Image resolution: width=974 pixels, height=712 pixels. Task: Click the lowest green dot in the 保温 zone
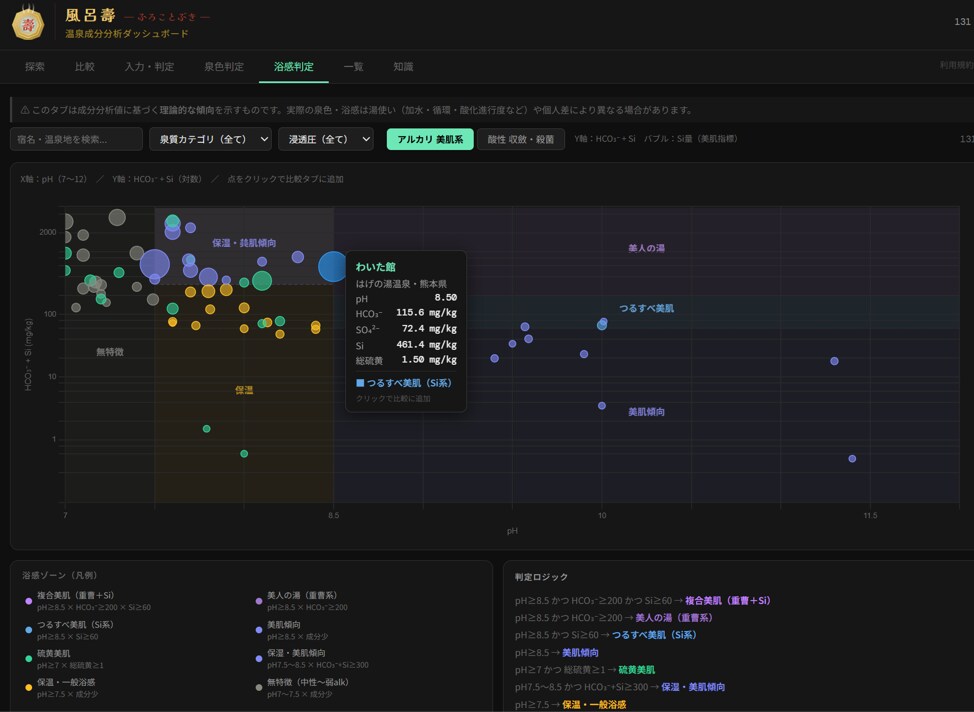coord(244,454)
